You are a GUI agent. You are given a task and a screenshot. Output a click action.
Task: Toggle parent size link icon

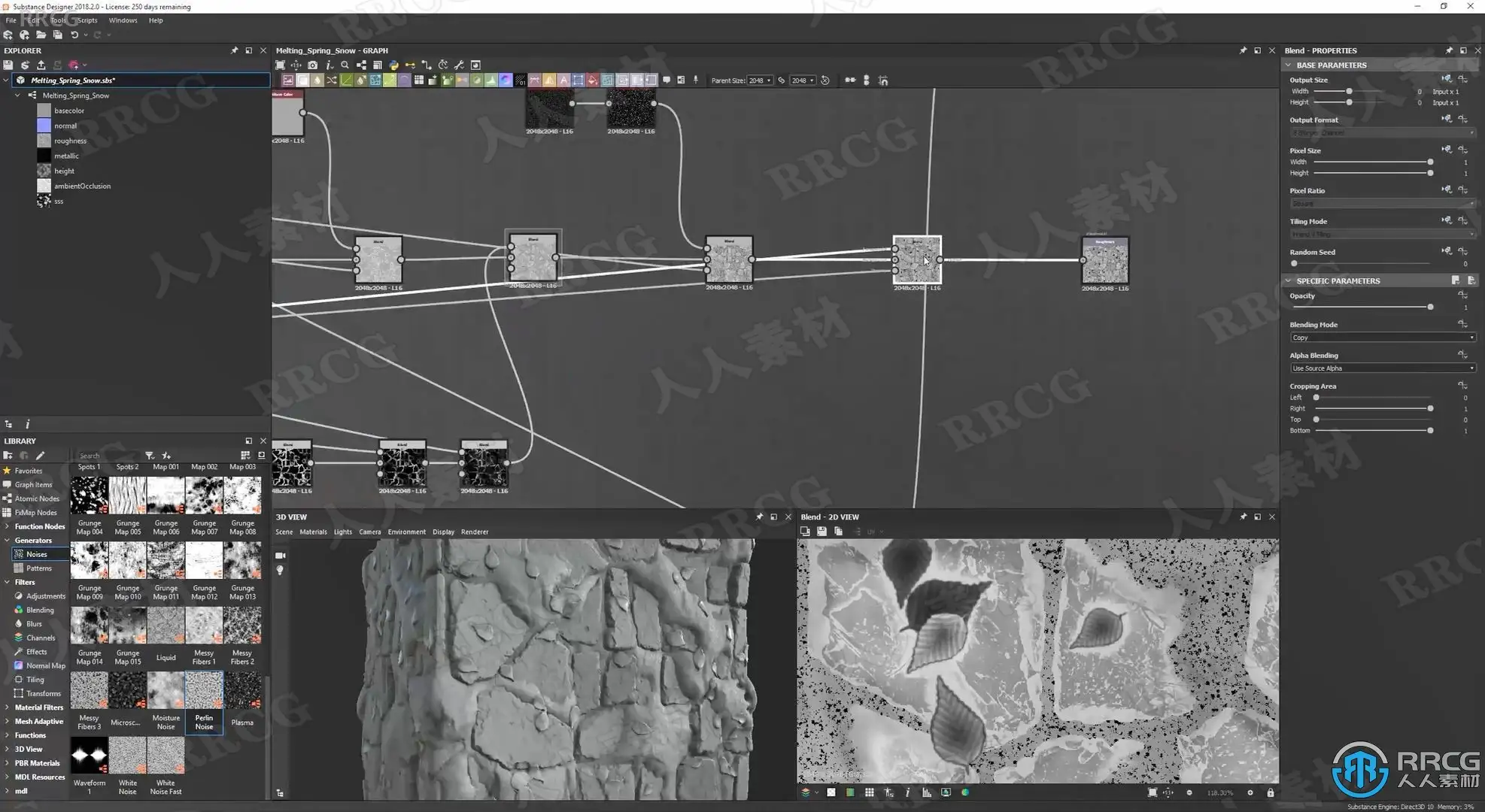pyautogui.click(x=782, y=80)
